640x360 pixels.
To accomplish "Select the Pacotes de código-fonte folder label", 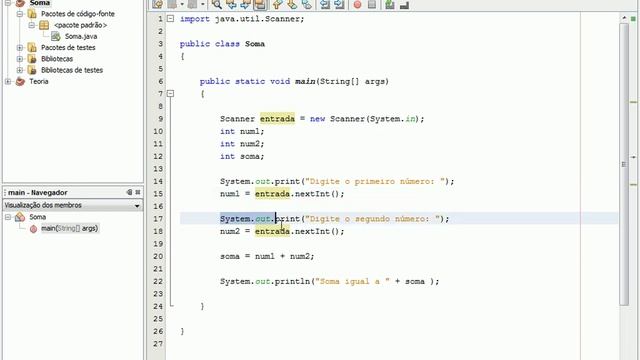I will tap(78, 14).
